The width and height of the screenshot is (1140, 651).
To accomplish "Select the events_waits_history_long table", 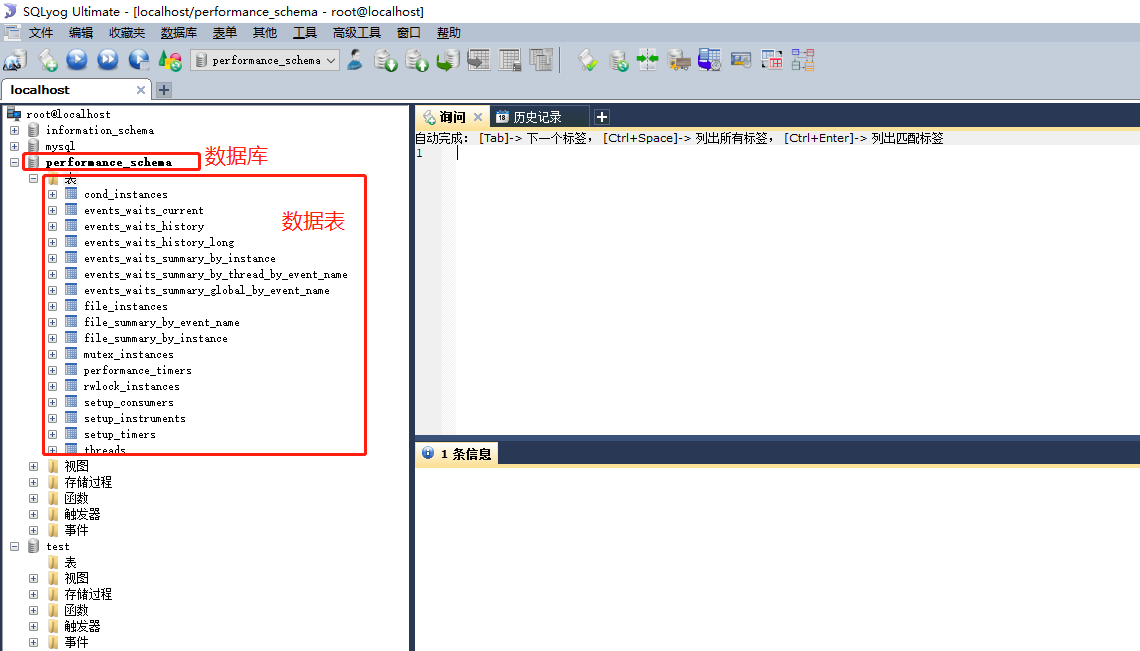I will [159, 242].
